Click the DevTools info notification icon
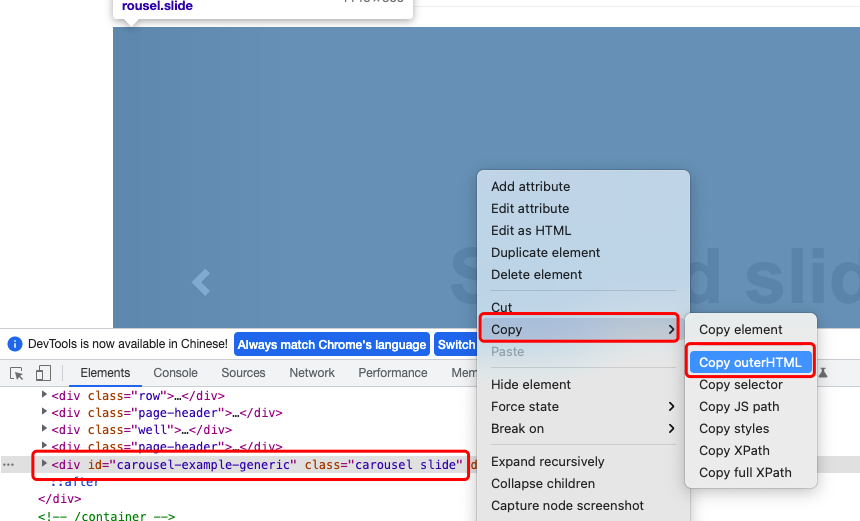 pos(15,344)
